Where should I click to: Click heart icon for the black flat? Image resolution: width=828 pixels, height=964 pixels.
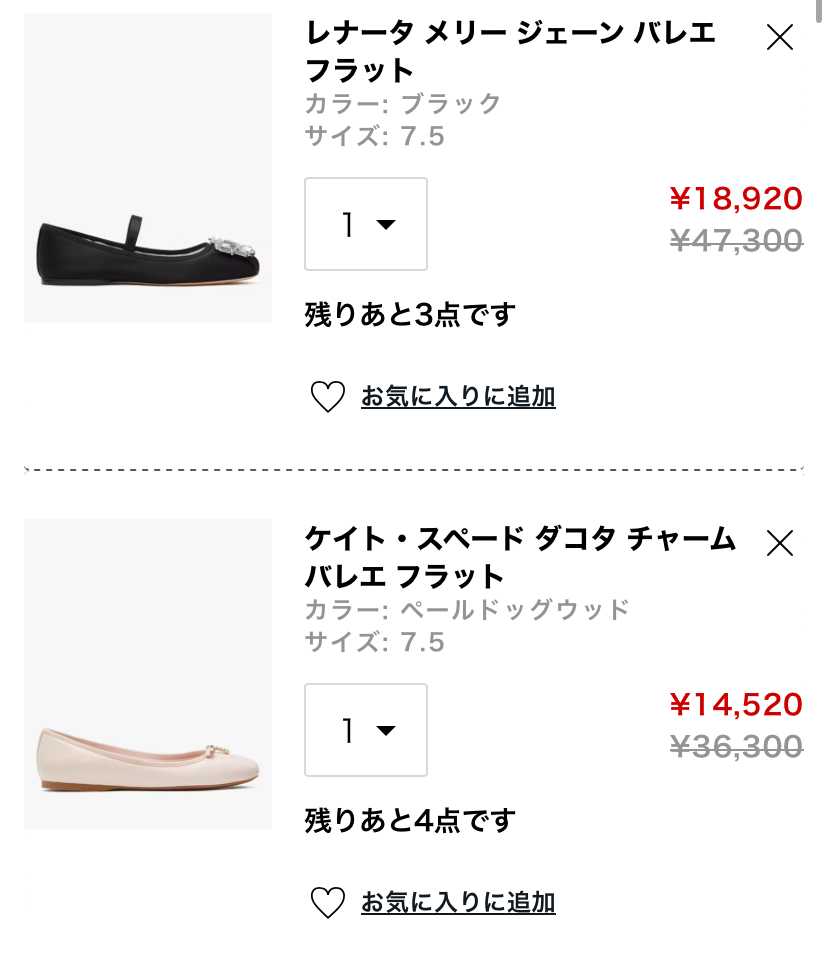pyautogui.click(x=327, y=397)
